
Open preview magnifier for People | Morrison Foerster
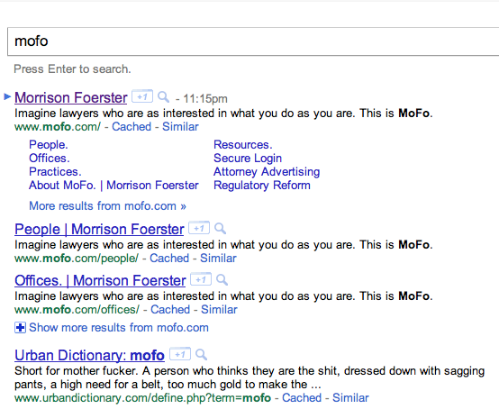click(220, 228)
